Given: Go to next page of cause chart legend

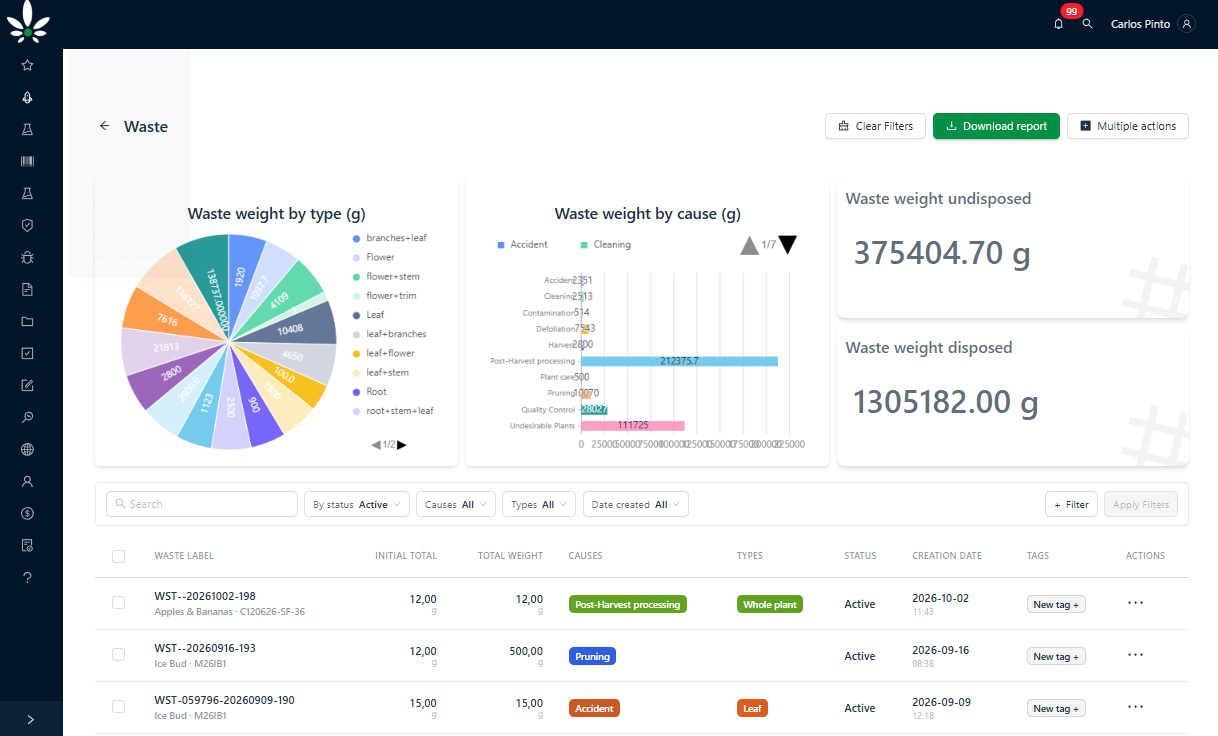Looking at the screenshot, I should tap(788, 245).
